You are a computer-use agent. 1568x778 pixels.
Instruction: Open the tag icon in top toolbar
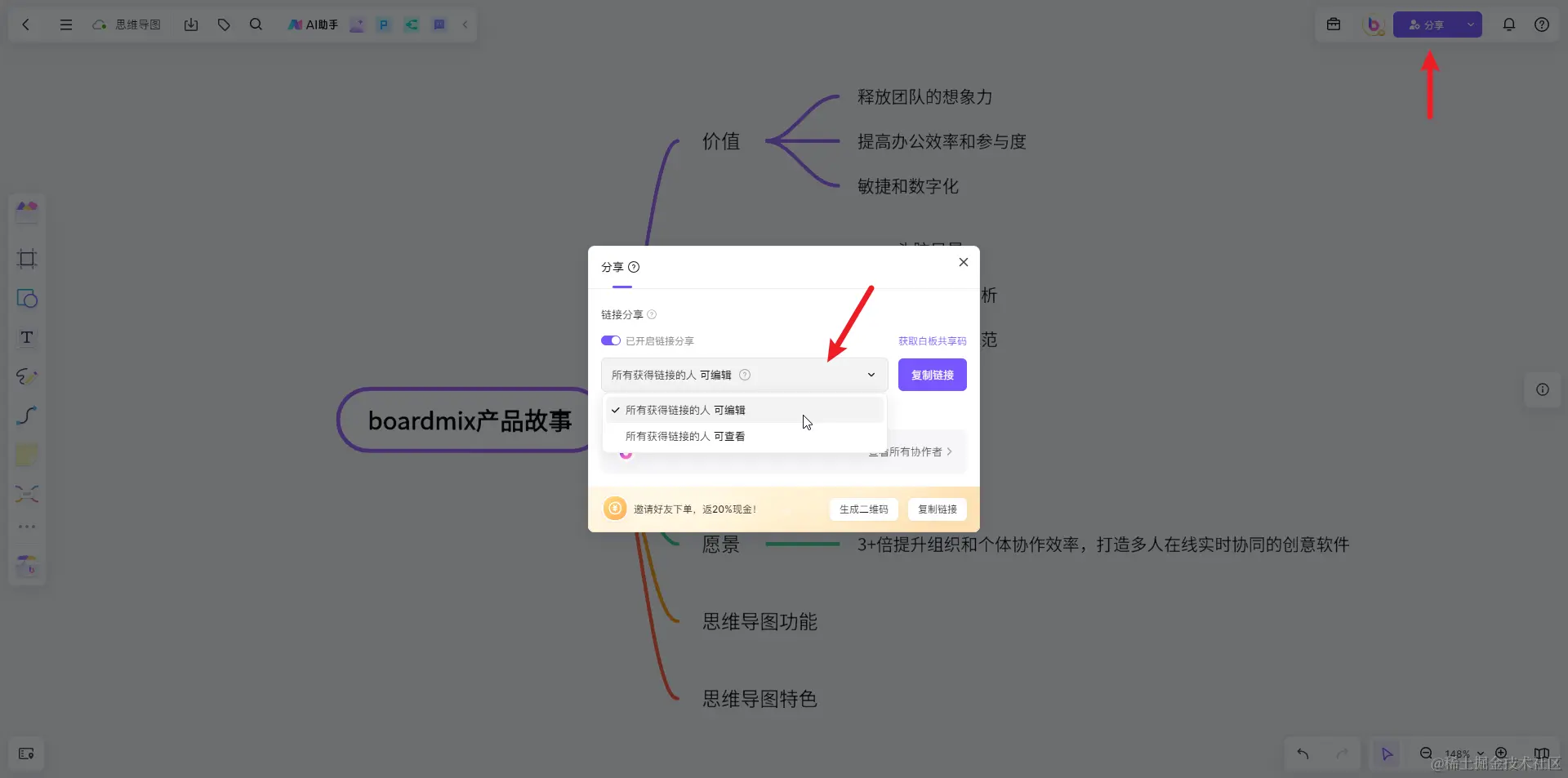tap(224, 24)
